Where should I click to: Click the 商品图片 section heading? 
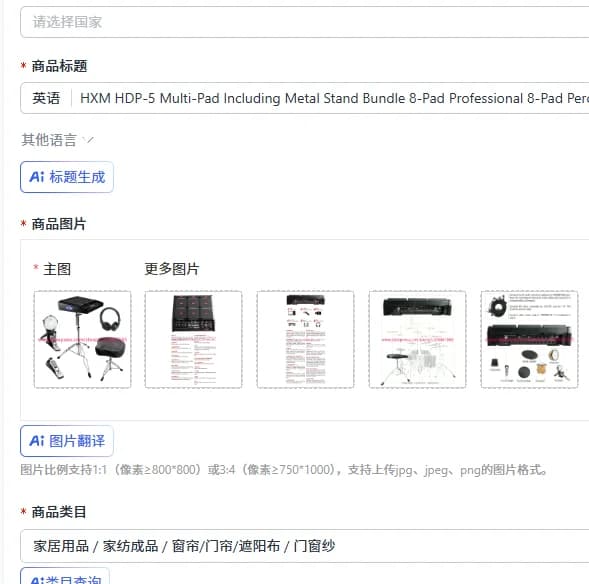(59, 224)
